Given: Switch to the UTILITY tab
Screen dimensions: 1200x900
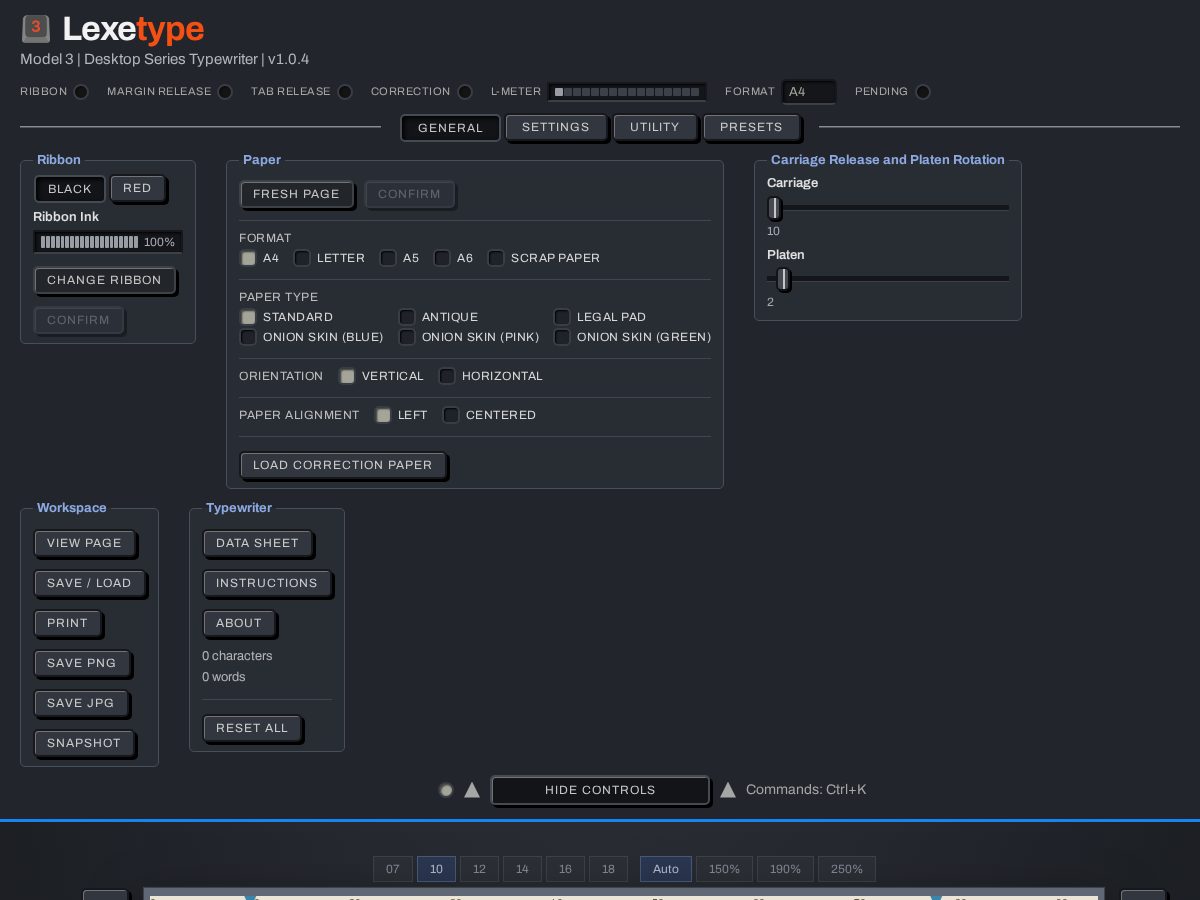Looking at the screenshot, I should click(x=655, y=127).
